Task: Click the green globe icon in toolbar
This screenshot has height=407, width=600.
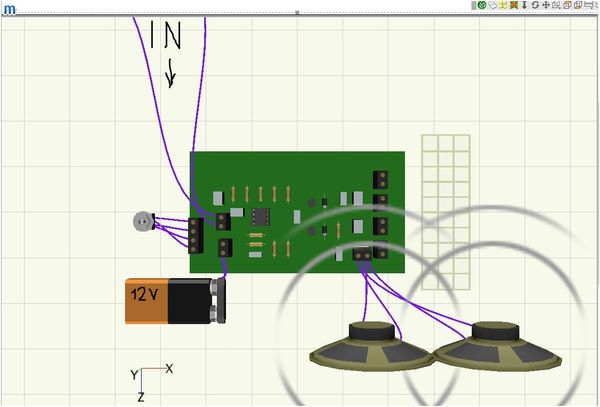Action: [481, 5]
